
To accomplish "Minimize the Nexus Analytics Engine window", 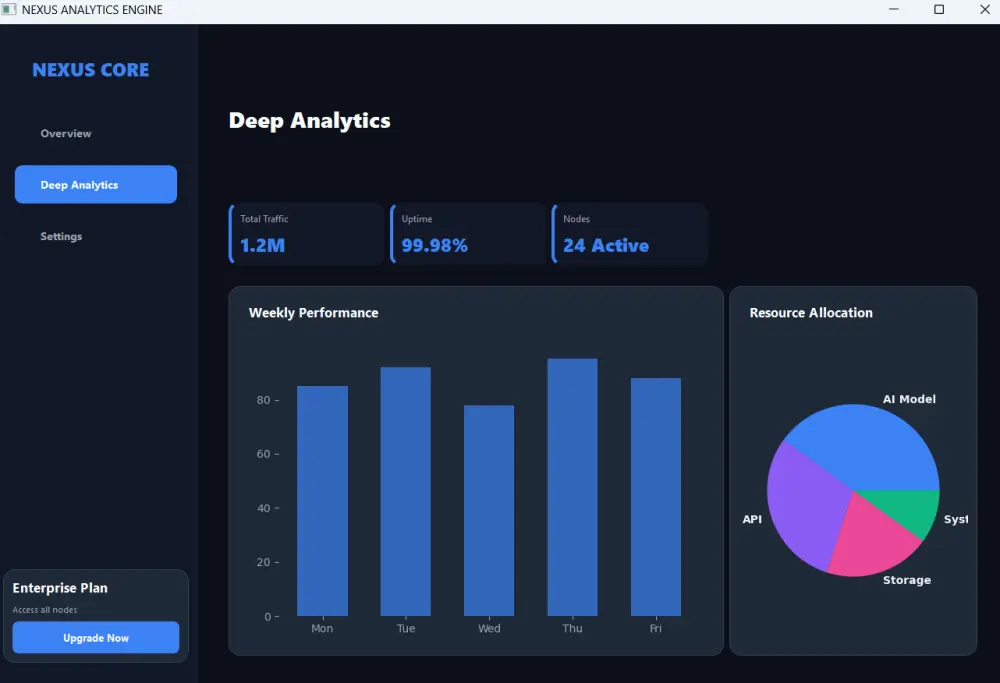I will click(x=893, y=10).
